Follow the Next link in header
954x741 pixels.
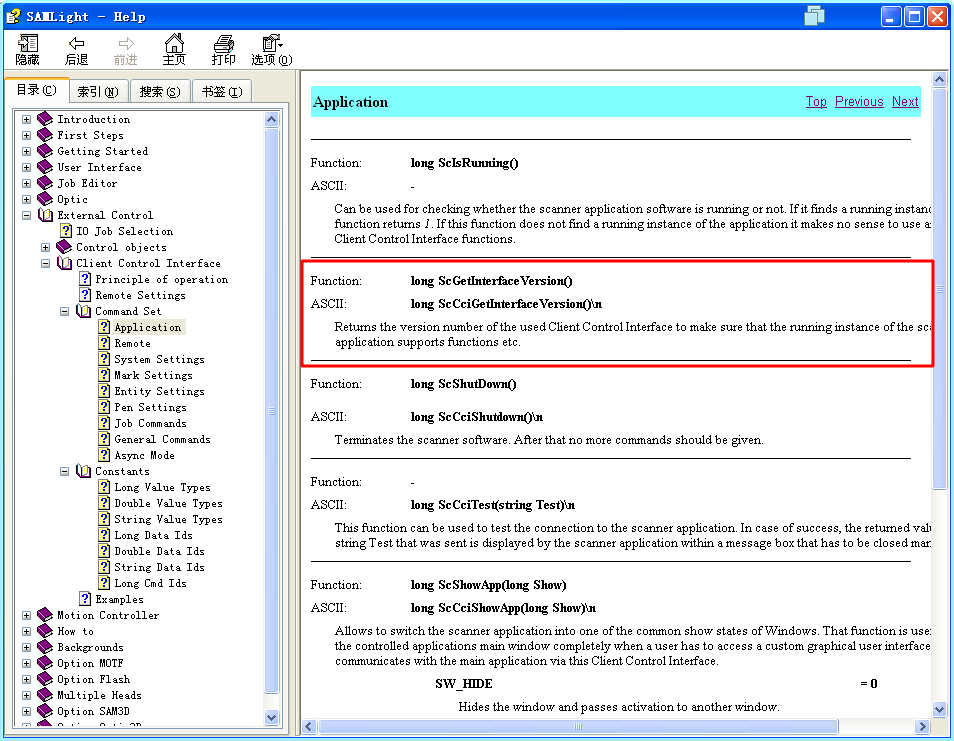(x=905, y=102)
